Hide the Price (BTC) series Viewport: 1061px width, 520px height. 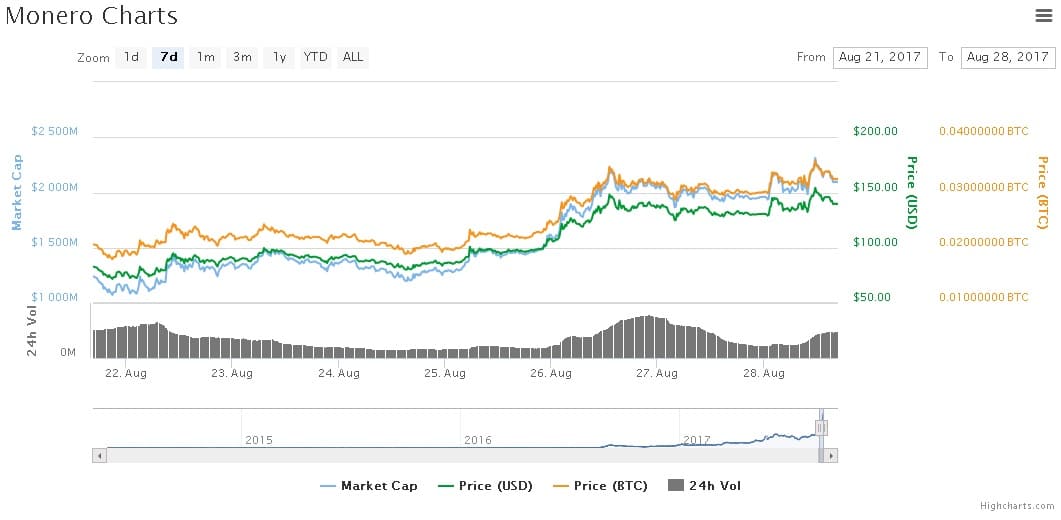tap(600, 486)
